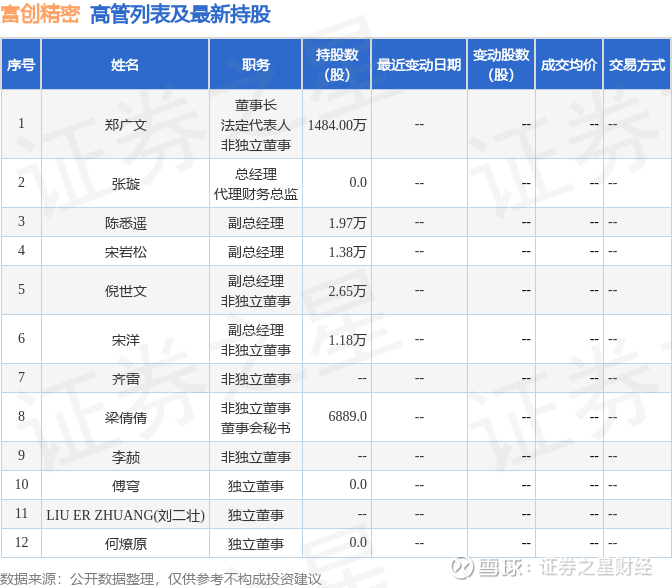This screenshot has width=672, height=588.
Task: Click 陈悉遥's position 副总经理
Action: [256, 223]
